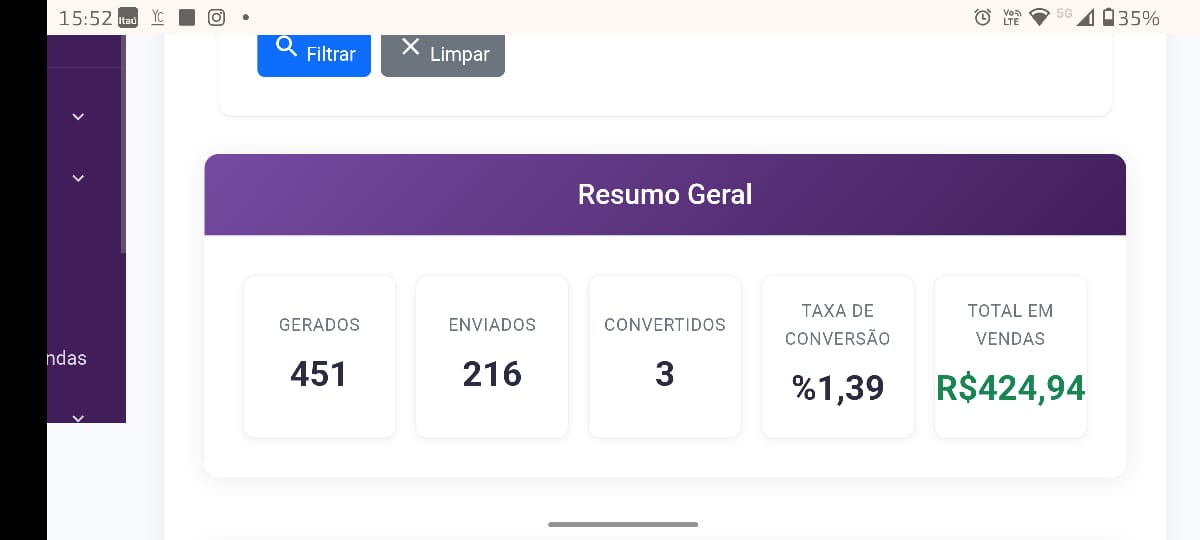1200x540 pixels.
Task: Tap the mobile signal strength icon
Action: click(x=1085, y=17)
